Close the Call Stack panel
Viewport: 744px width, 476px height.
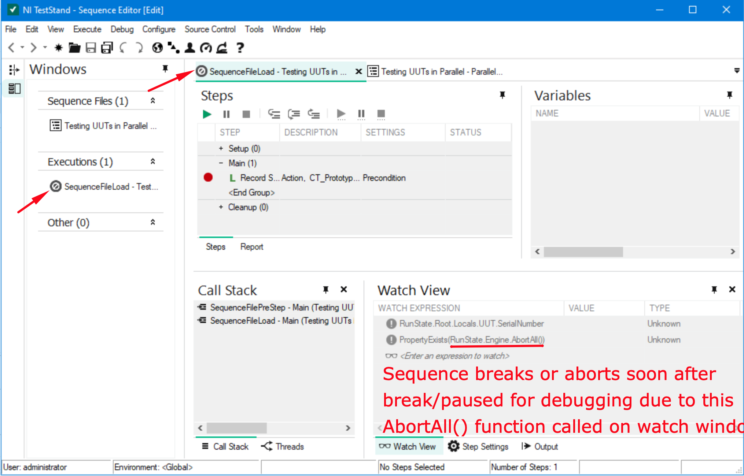(x=344, y=289)
